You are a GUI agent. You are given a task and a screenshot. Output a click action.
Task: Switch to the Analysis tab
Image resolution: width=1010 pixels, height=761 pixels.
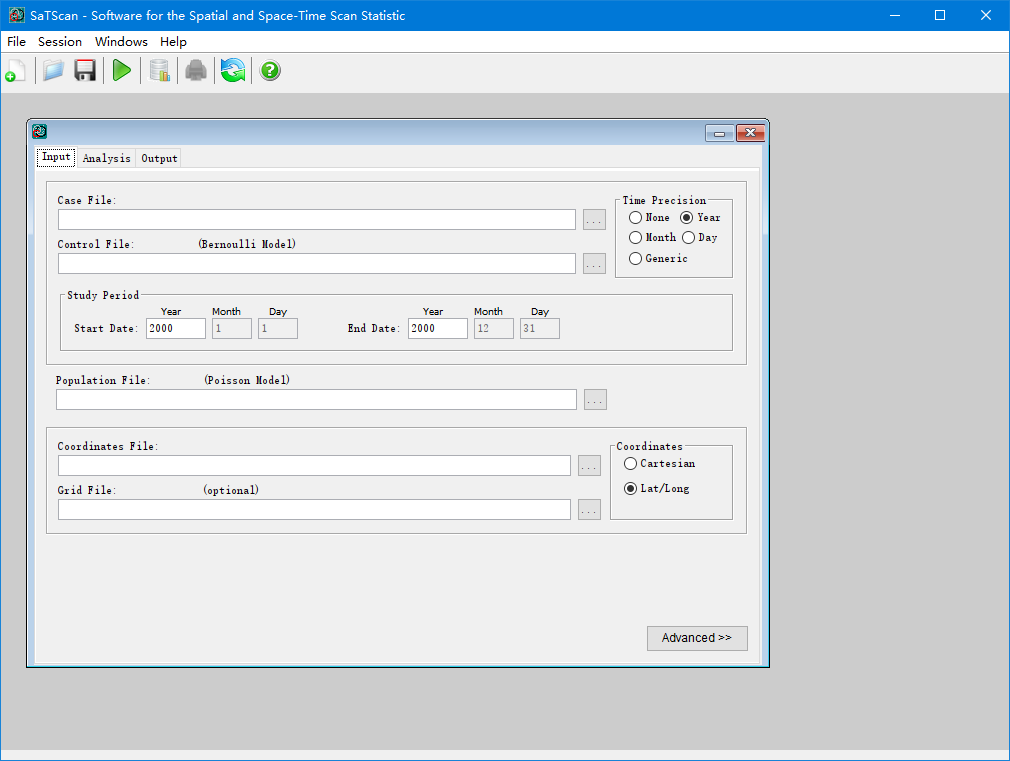pyautogui.click(x=106, y=158)
